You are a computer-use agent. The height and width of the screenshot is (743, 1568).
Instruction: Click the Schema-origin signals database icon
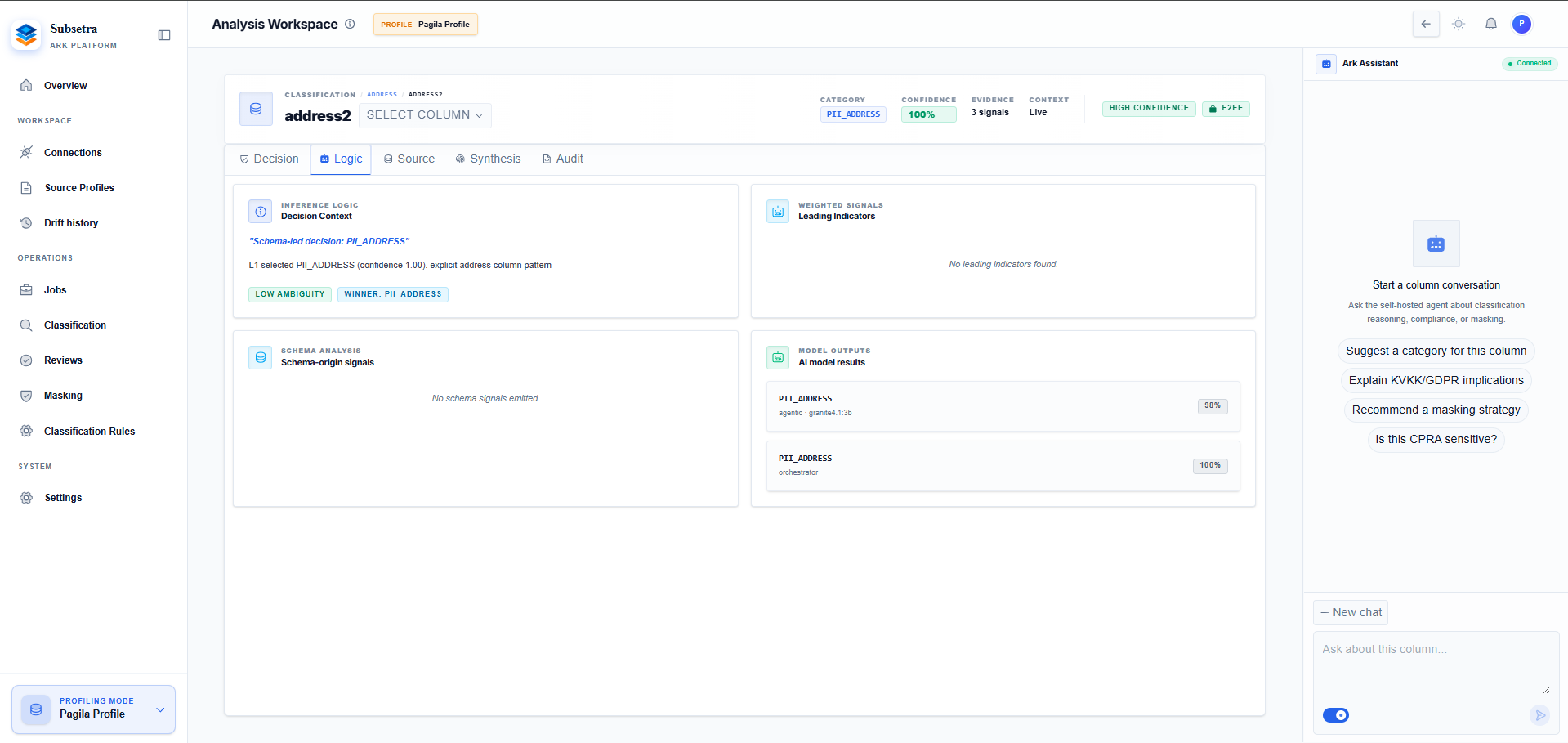pyautogui.click(x=261, y=357)
